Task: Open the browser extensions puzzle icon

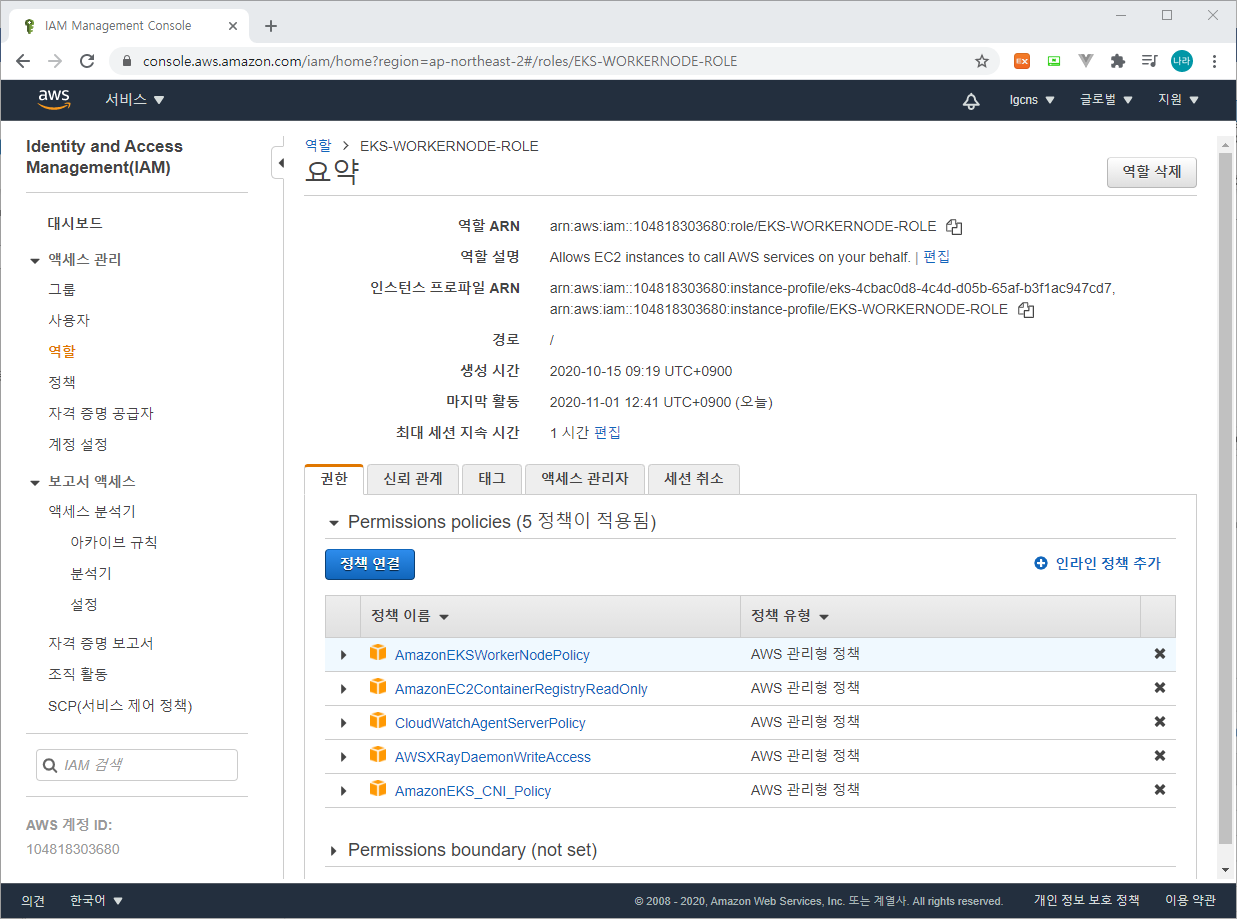Action: (1118, 61)
